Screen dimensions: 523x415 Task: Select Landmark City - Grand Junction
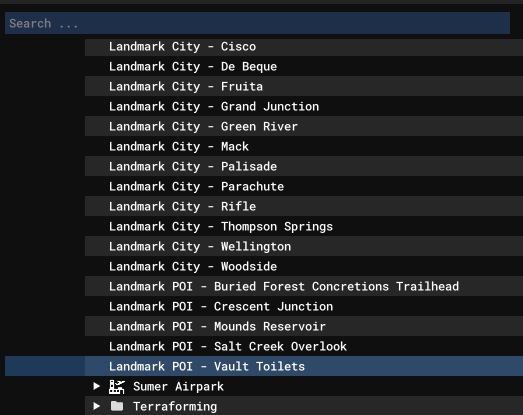point(304,106)
